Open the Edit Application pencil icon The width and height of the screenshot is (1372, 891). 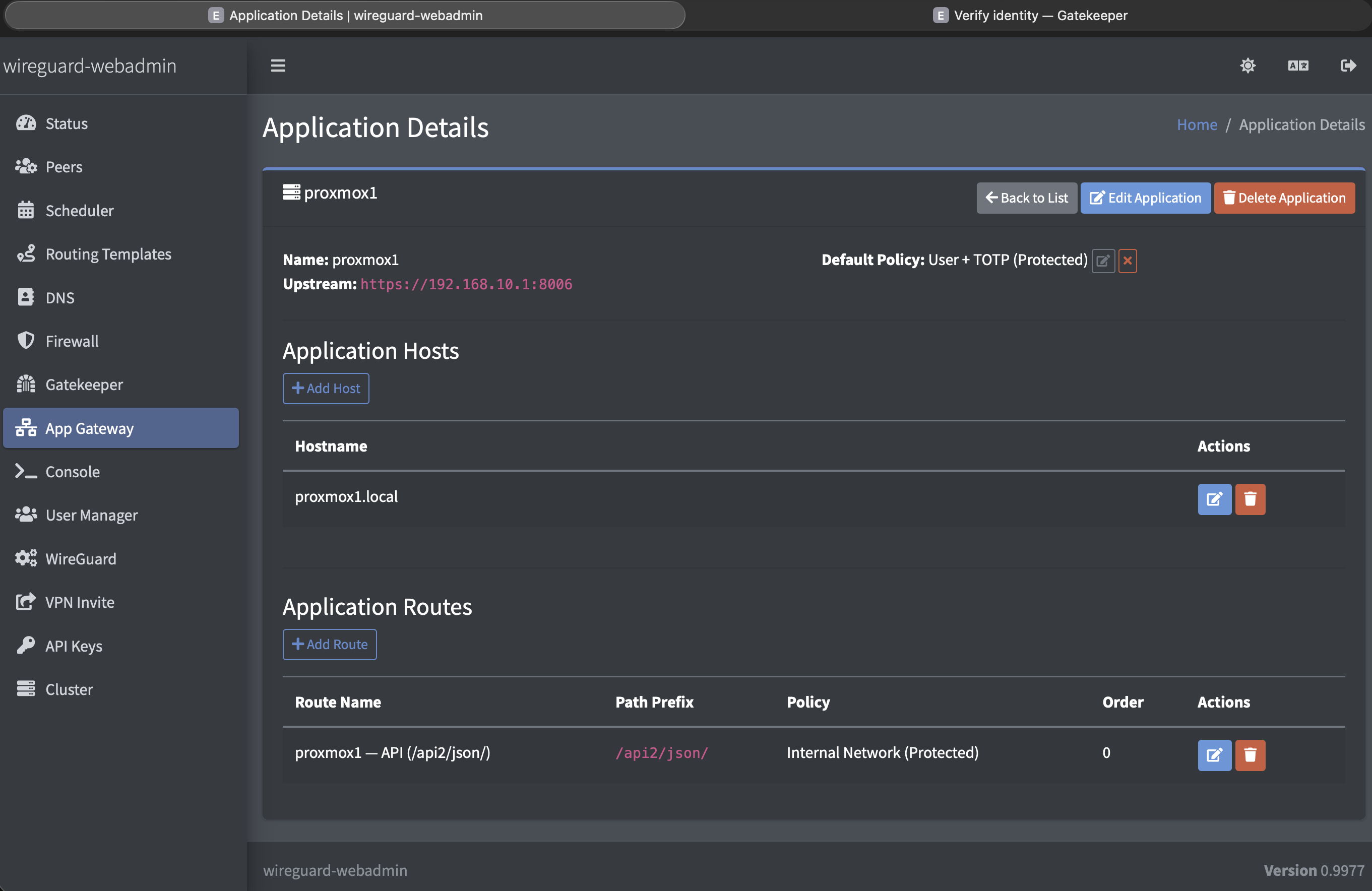[1097, 198]
